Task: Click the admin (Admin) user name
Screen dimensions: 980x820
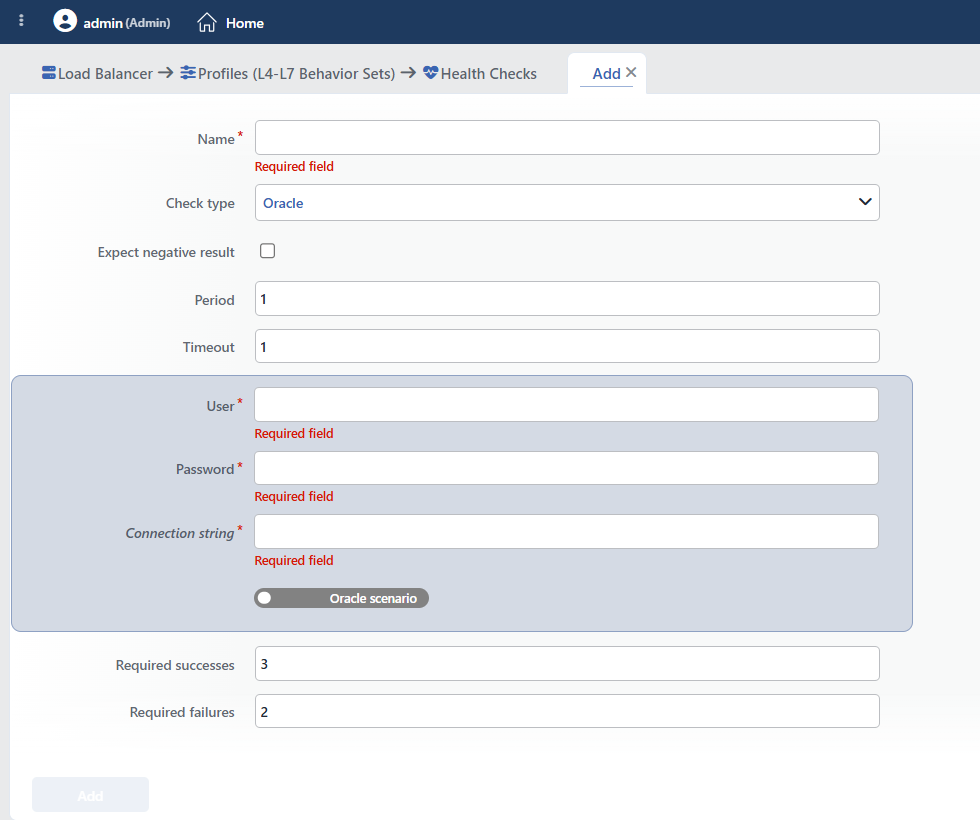Action: click(x=127, y=23)
